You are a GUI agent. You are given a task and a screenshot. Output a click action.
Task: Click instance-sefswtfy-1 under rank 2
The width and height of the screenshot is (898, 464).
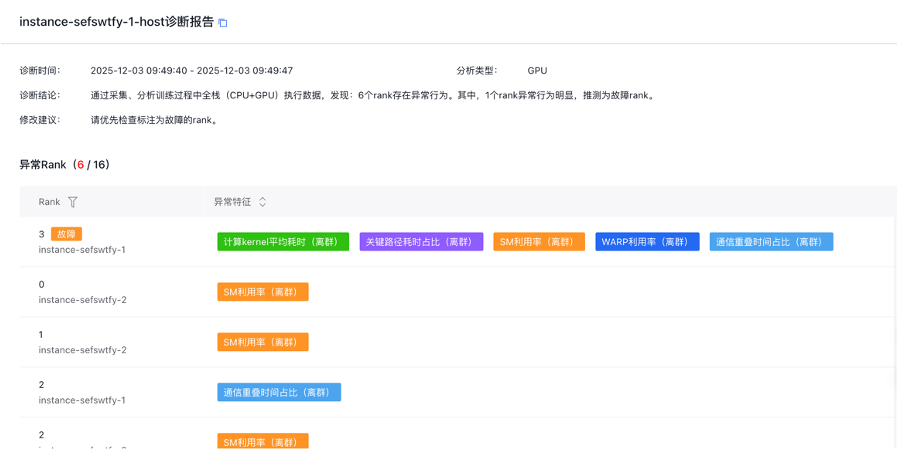pos(82,399)
